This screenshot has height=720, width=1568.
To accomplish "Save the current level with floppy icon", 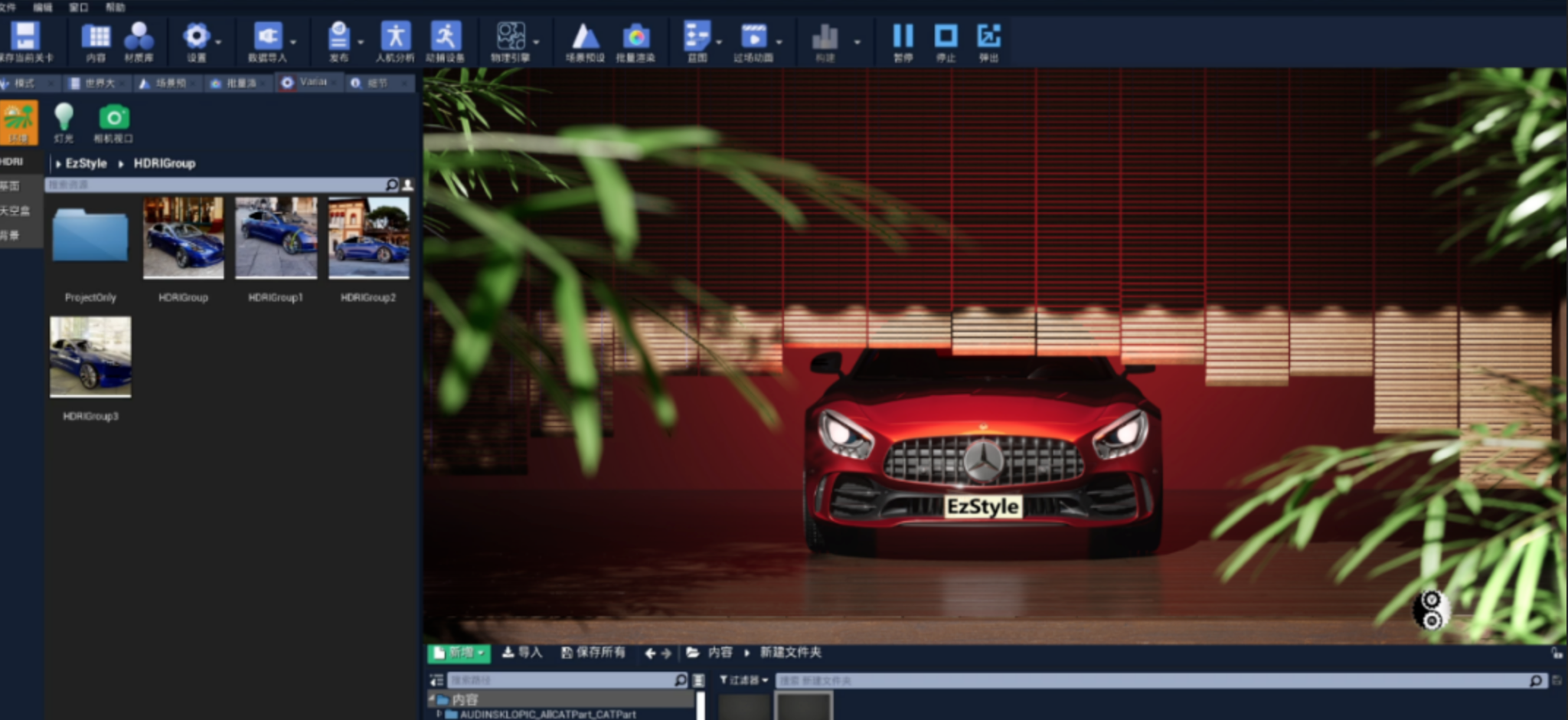I will [25, 37].
